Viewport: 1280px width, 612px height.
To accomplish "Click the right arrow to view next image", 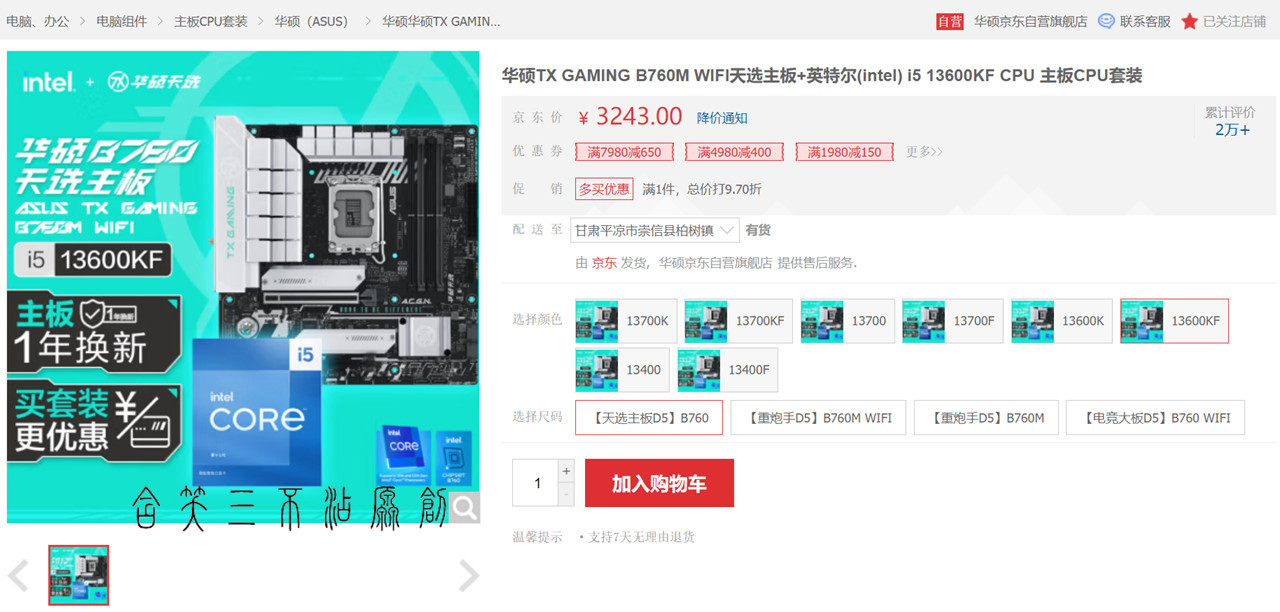I will (x=467, y=575).
